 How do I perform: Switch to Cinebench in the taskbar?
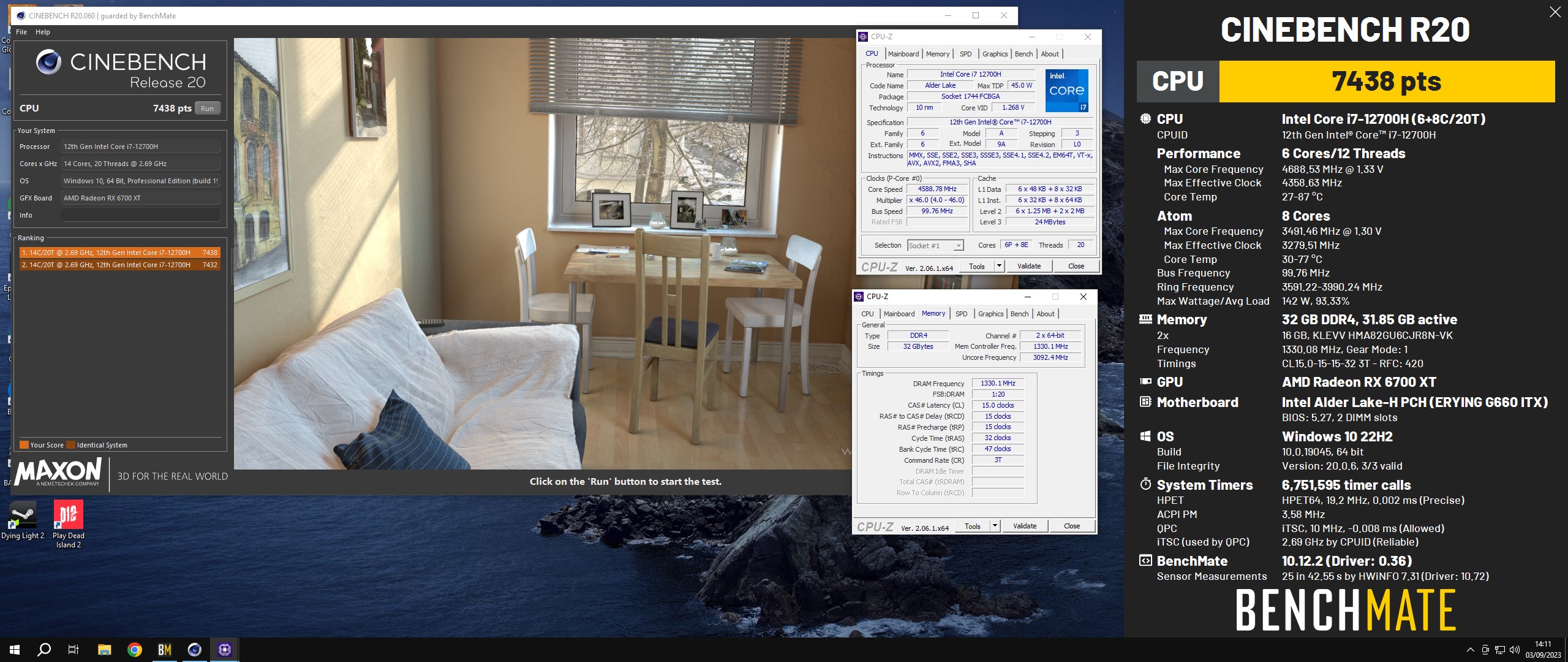pyautogui.click(x=194, y=650)
